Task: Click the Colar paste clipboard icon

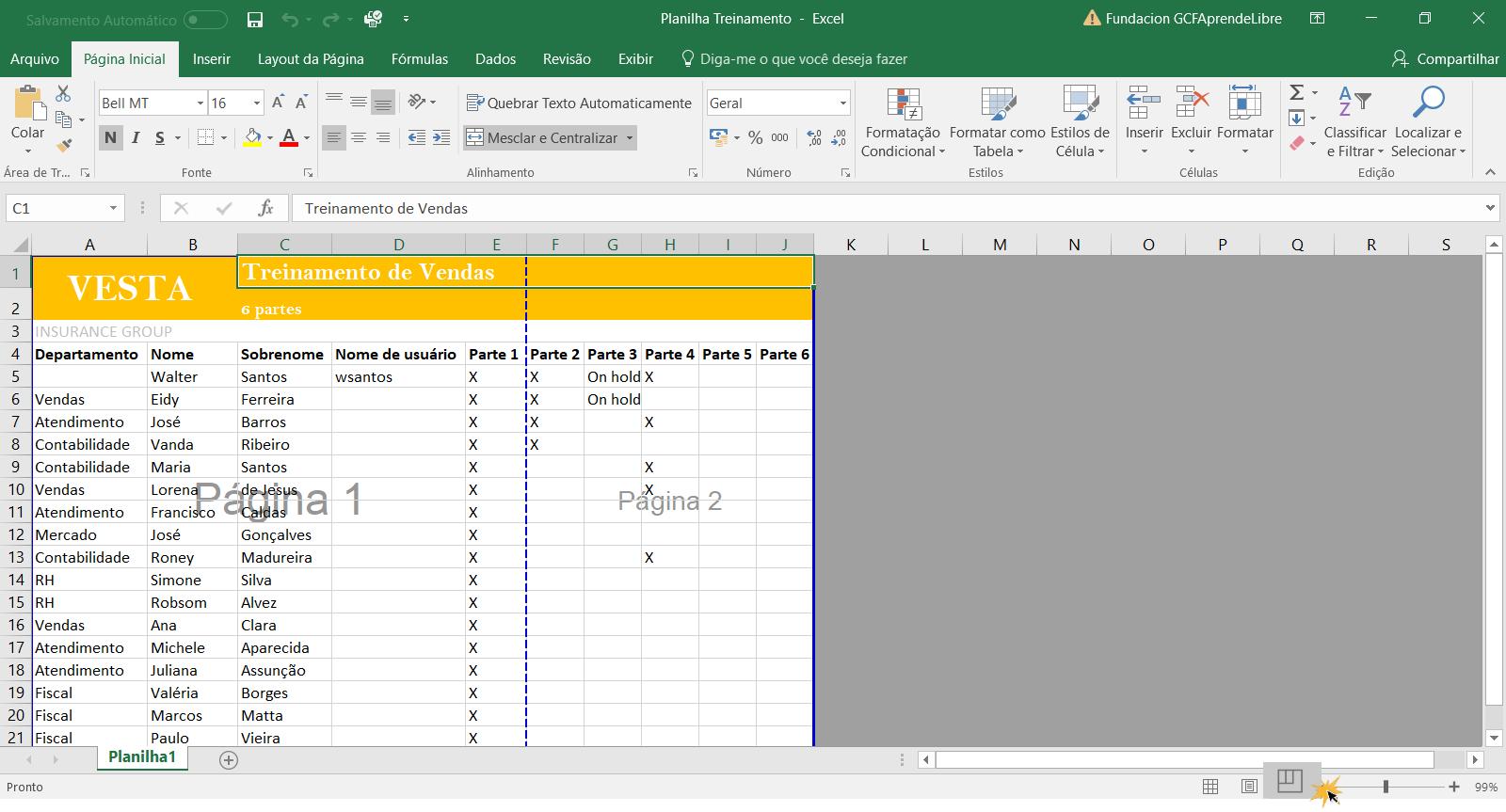Action: click(27, 103)
